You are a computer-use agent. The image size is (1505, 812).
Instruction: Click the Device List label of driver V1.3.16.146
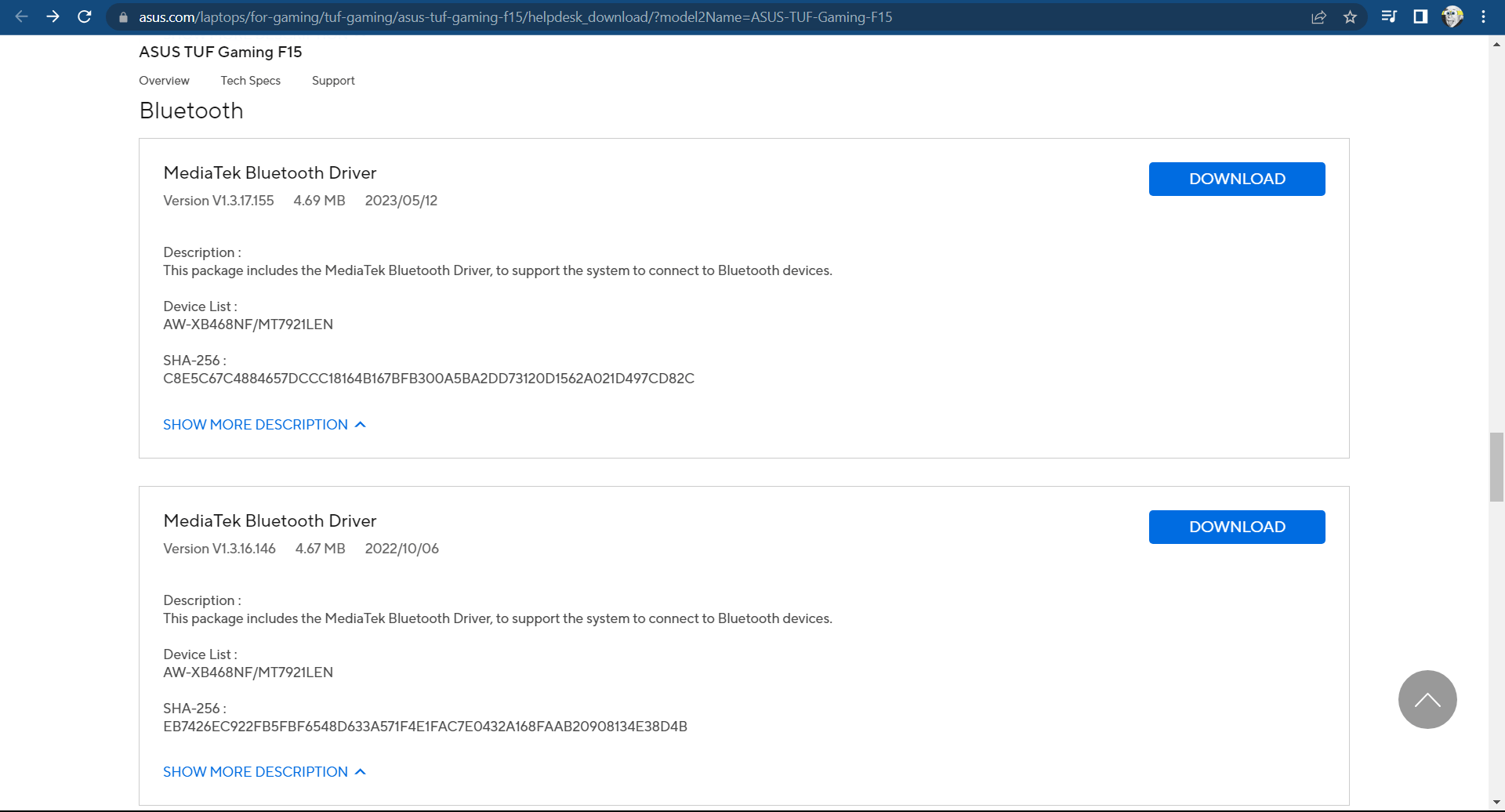pos(200,654)
